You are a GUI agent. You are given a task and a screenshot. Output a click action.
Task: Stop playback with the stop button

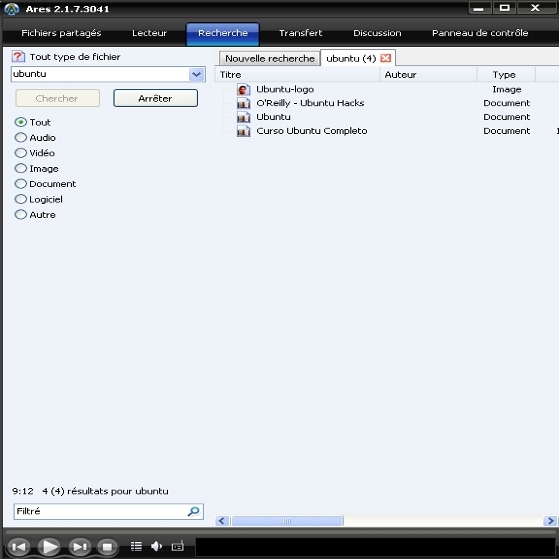pyautogui.click(x=107, y=547)
